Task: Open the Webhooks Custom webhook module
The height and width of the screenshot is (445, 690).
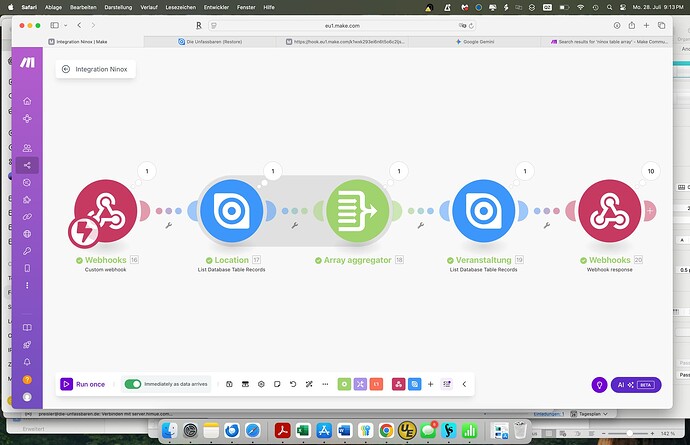Action: pyautogui.click(x=106, y=211)
